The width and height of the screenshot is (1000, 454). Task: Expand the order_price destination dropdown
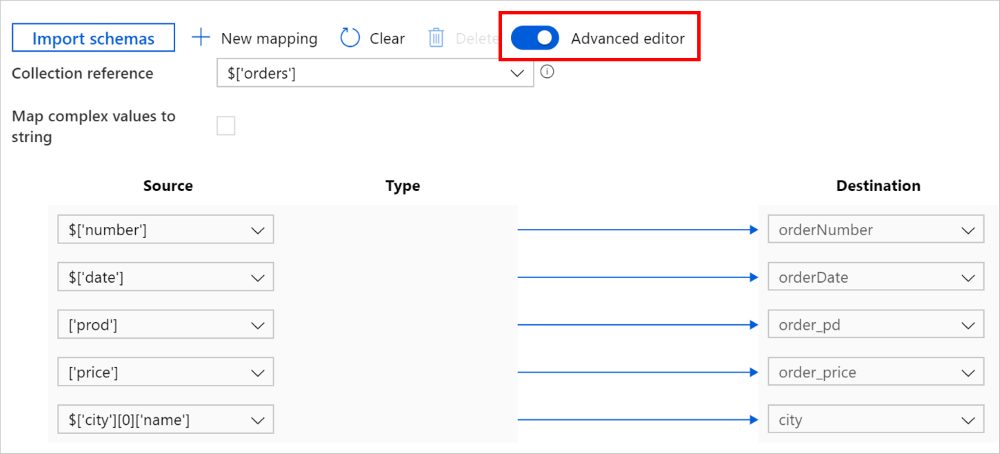coord(967,372)
